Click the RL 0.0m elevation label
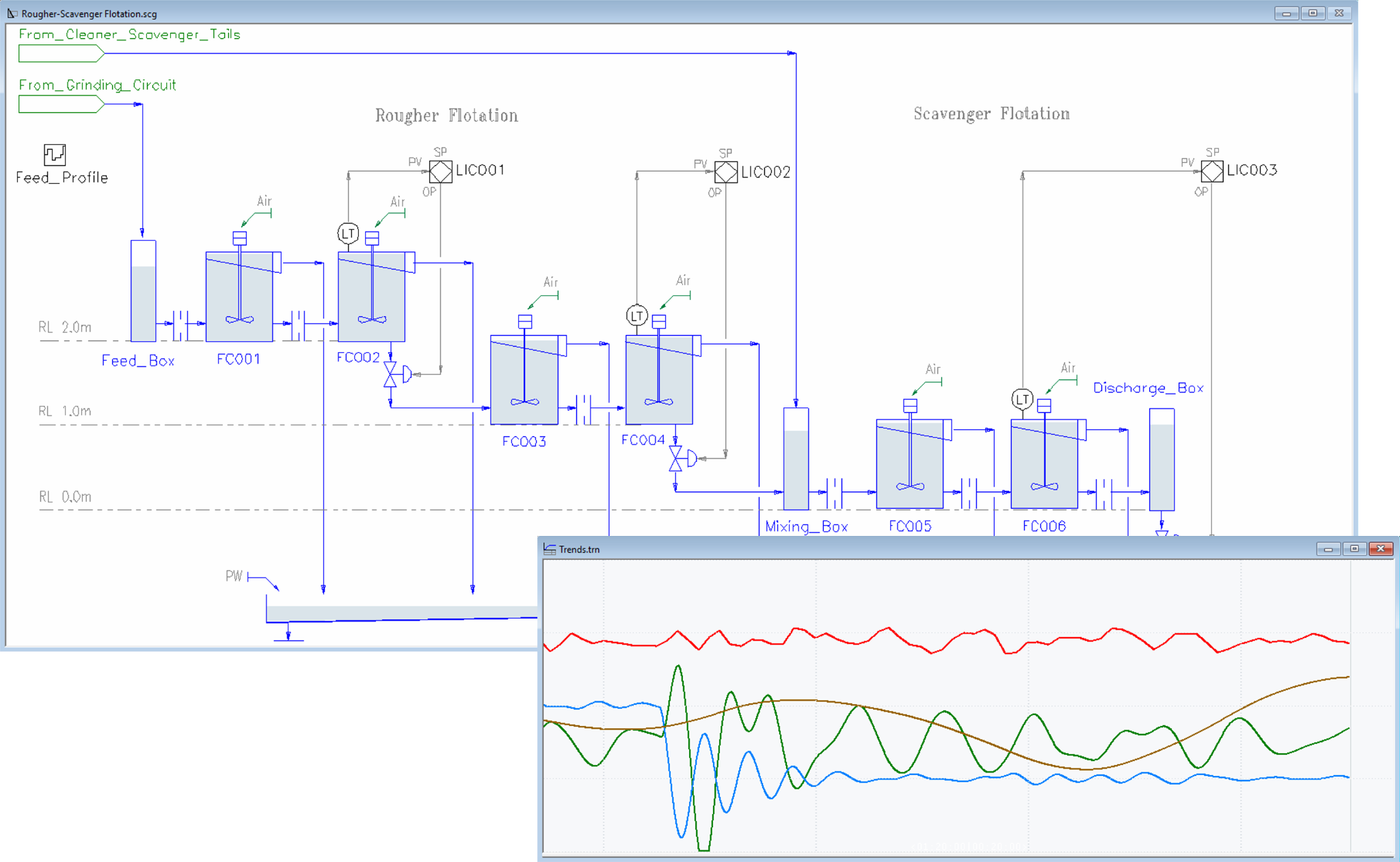 pos(65,497)
